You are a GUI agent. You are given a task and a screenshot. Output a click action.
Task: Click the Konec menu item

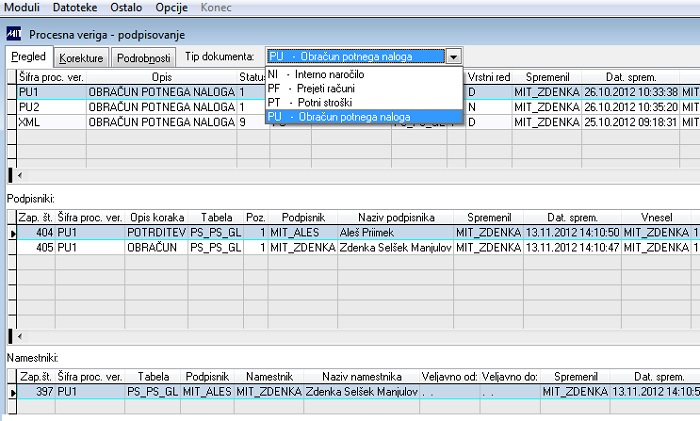coord(216,8)
